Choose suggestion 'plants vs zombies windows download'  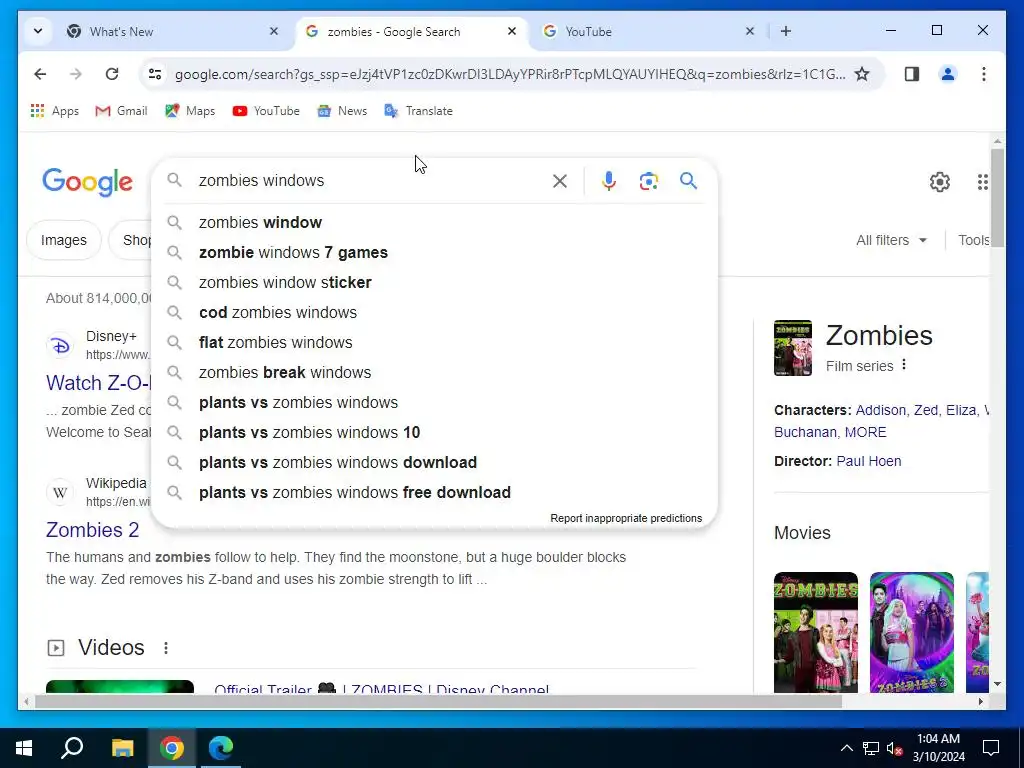point(434,463)
